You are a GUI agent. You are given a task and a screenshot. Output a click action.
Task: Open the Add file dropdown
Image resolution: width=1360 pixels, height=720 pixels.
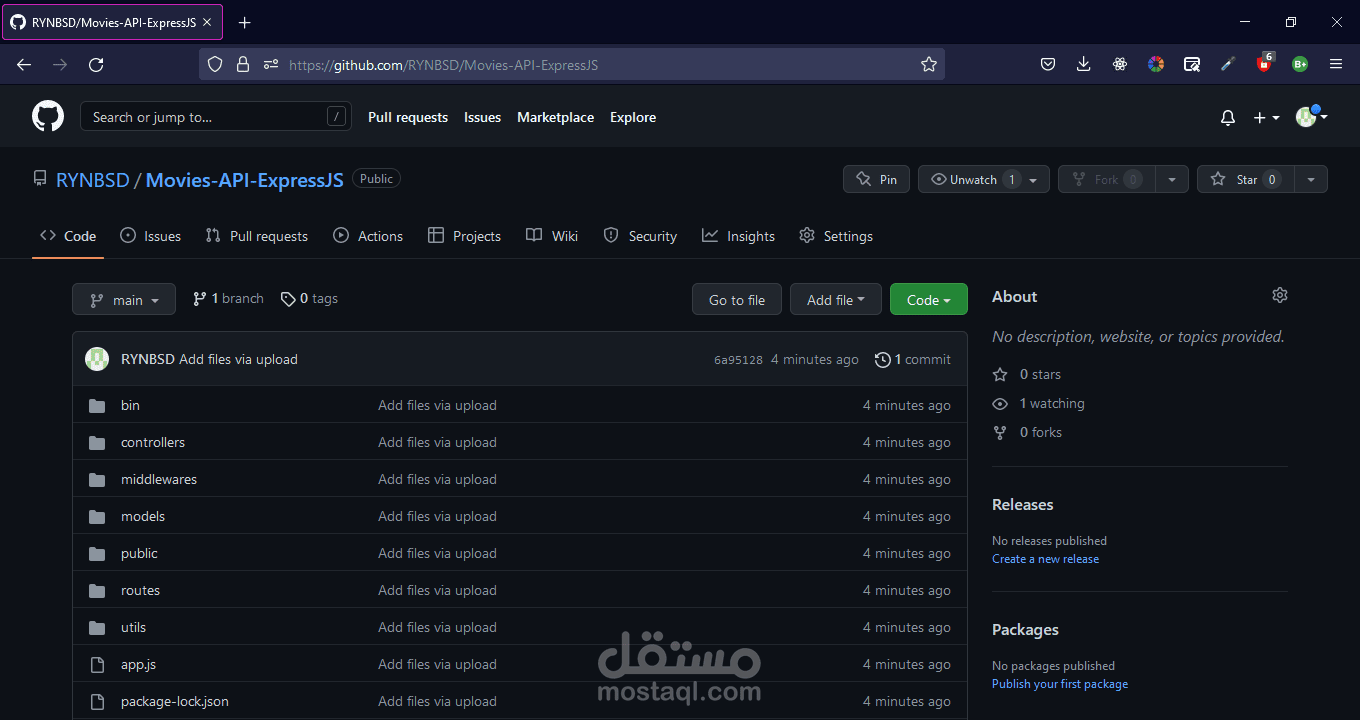(835, 298)
